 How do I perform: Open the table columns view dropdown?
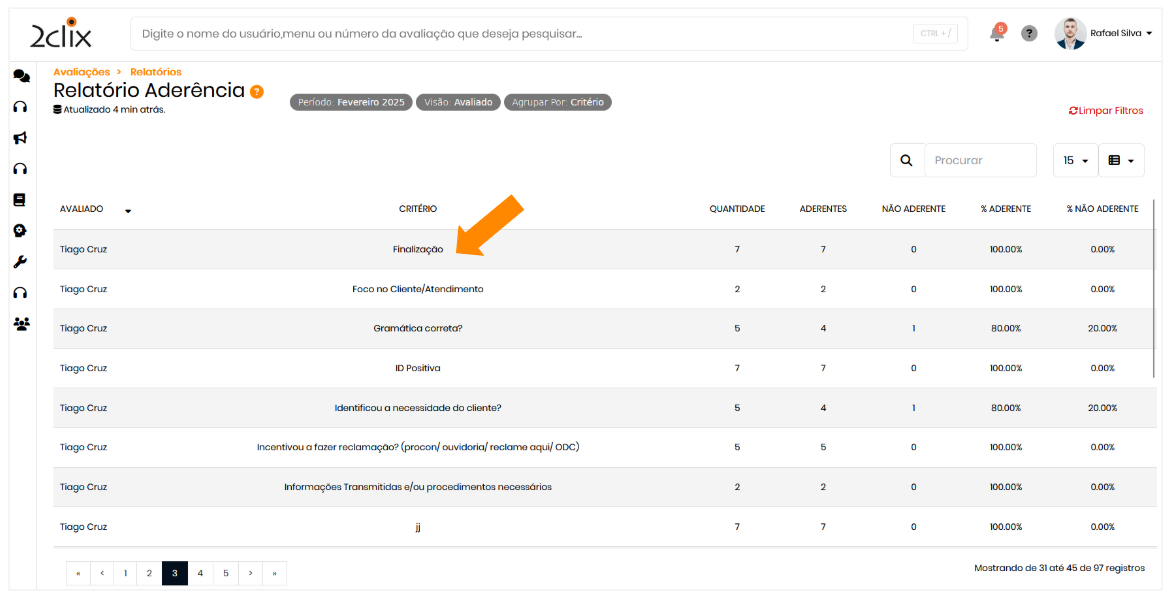(x=1121, y=160)
